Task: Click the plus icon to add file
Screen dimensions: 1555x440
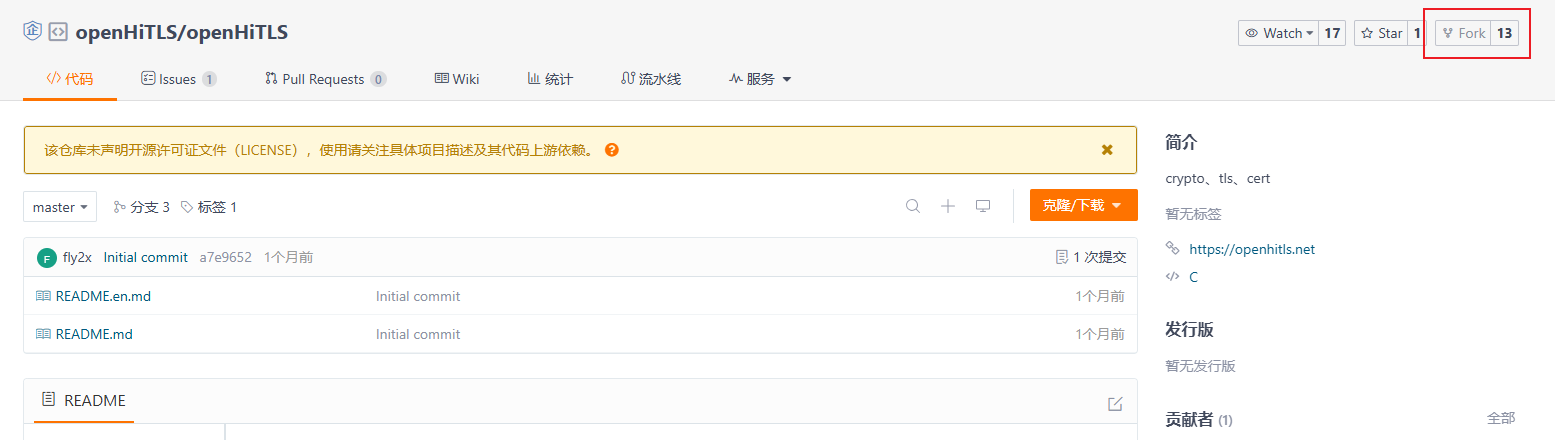Action: click(x=948, y=206)
